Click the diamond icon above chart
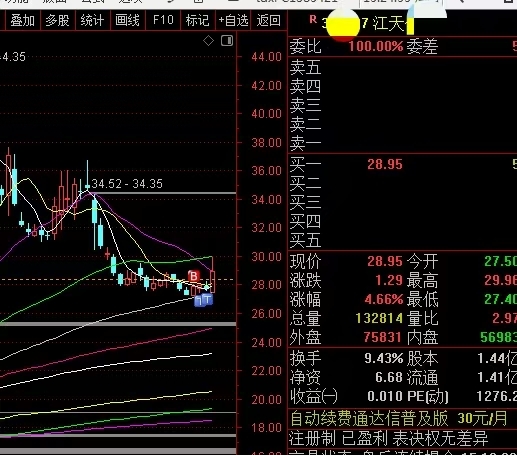Viewport: 517px width, 455px height. coord(209,41)
